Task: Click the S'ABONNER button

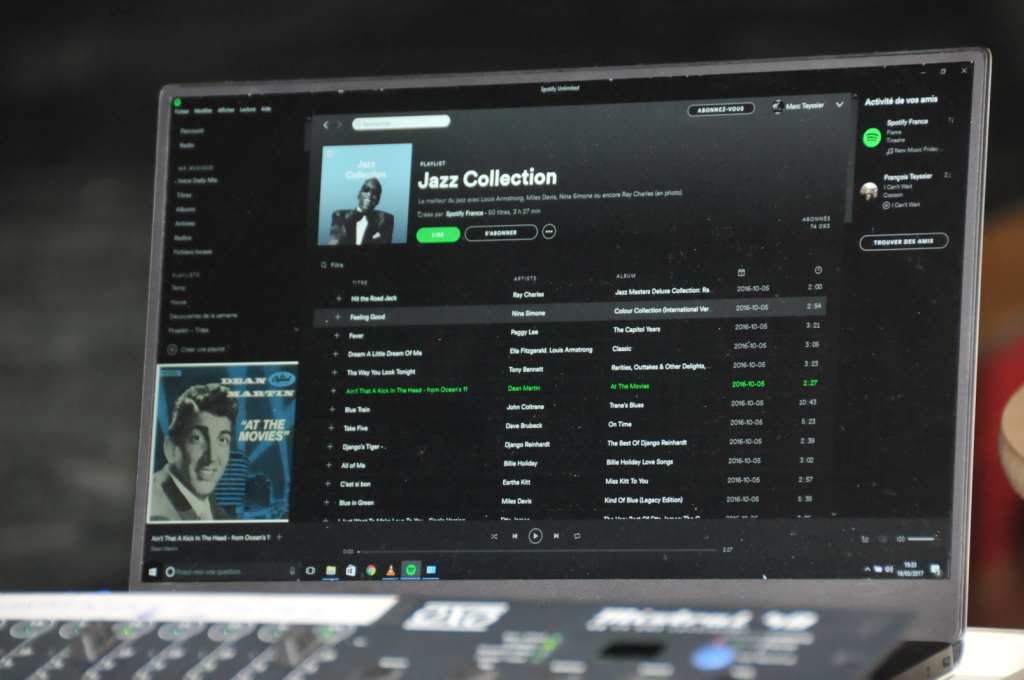Action: 501,233
